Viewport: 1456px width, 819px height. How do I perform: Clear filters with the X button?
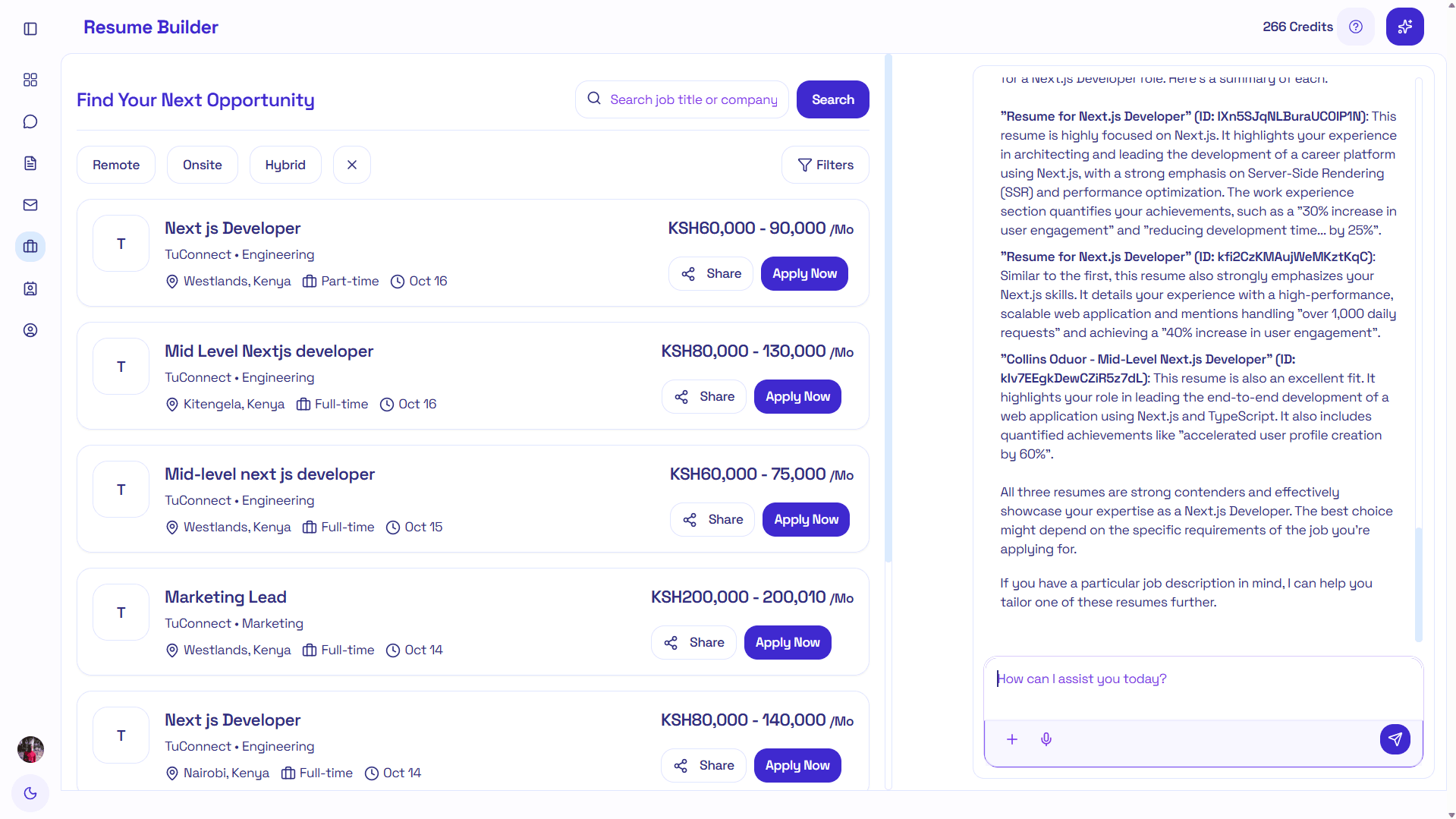point(351,164)
